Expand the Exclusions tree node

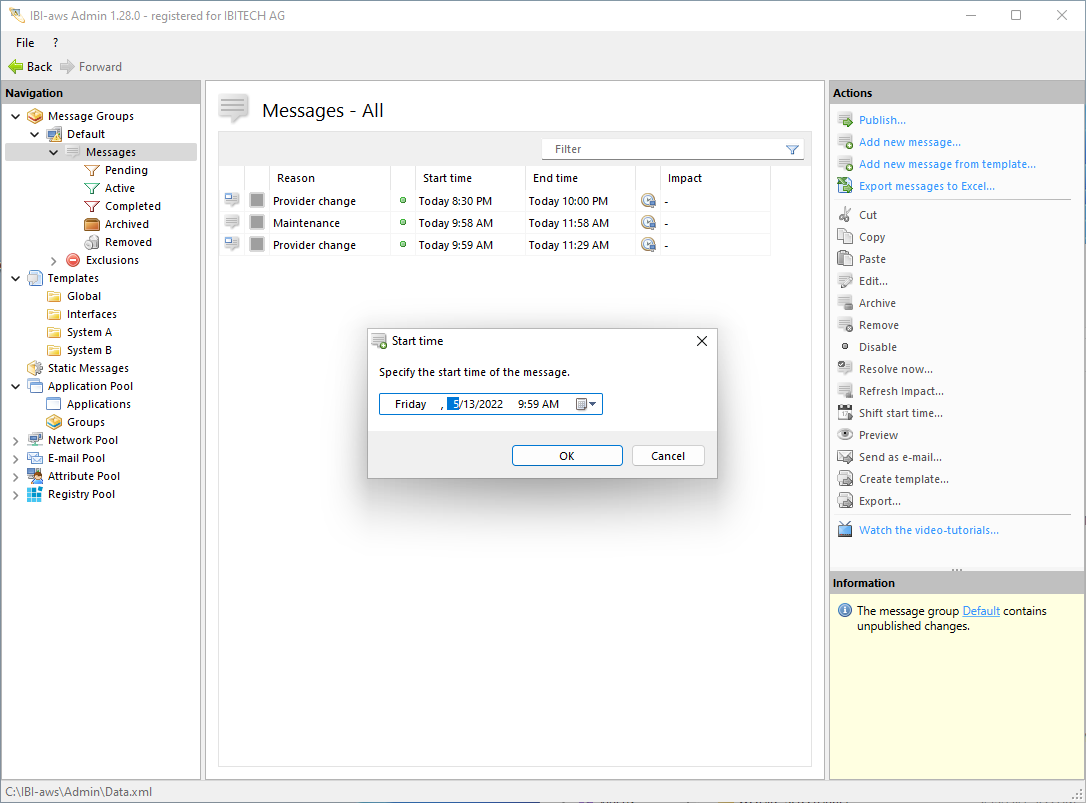(x=54, y=260)
